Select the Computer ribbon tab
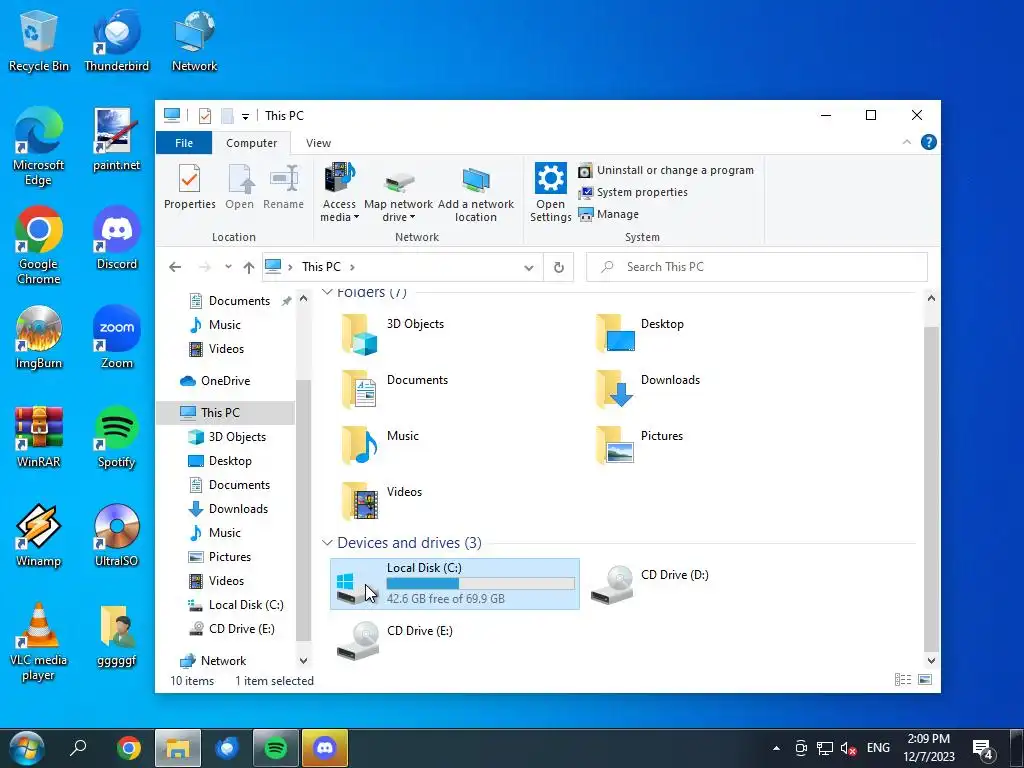The height and width of the screenshot is (768, 1024). click(x=251, y=142)
